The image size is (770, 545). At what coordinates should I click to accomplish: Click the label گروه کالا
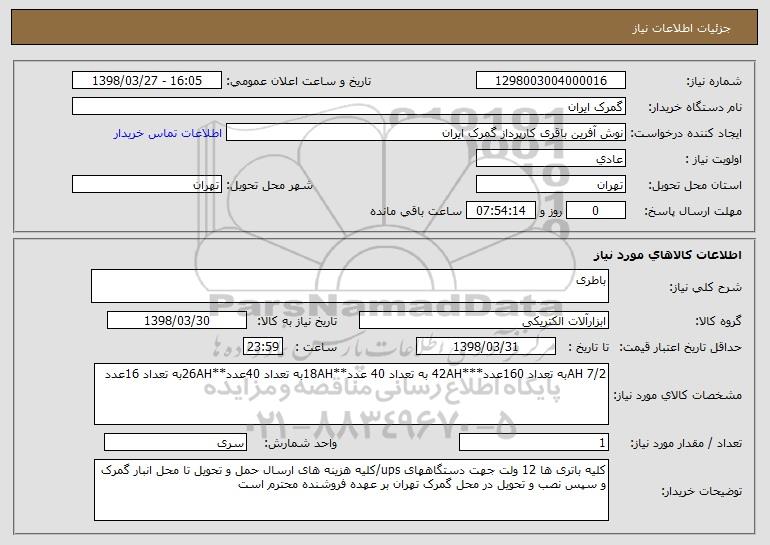point(718,321)
